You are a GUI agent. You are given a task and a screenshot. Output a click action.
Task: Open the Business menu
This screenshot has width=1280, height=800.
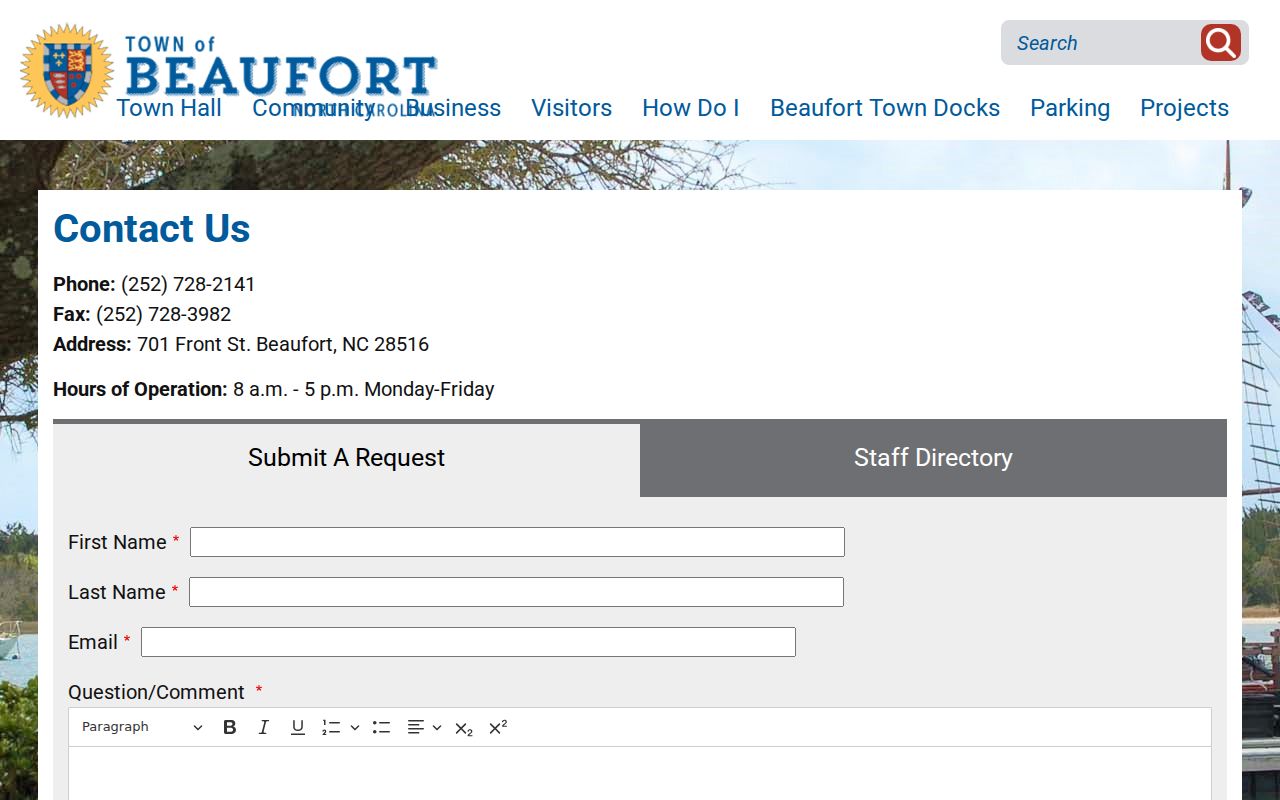pyautogui.click(x=453, y=108)
